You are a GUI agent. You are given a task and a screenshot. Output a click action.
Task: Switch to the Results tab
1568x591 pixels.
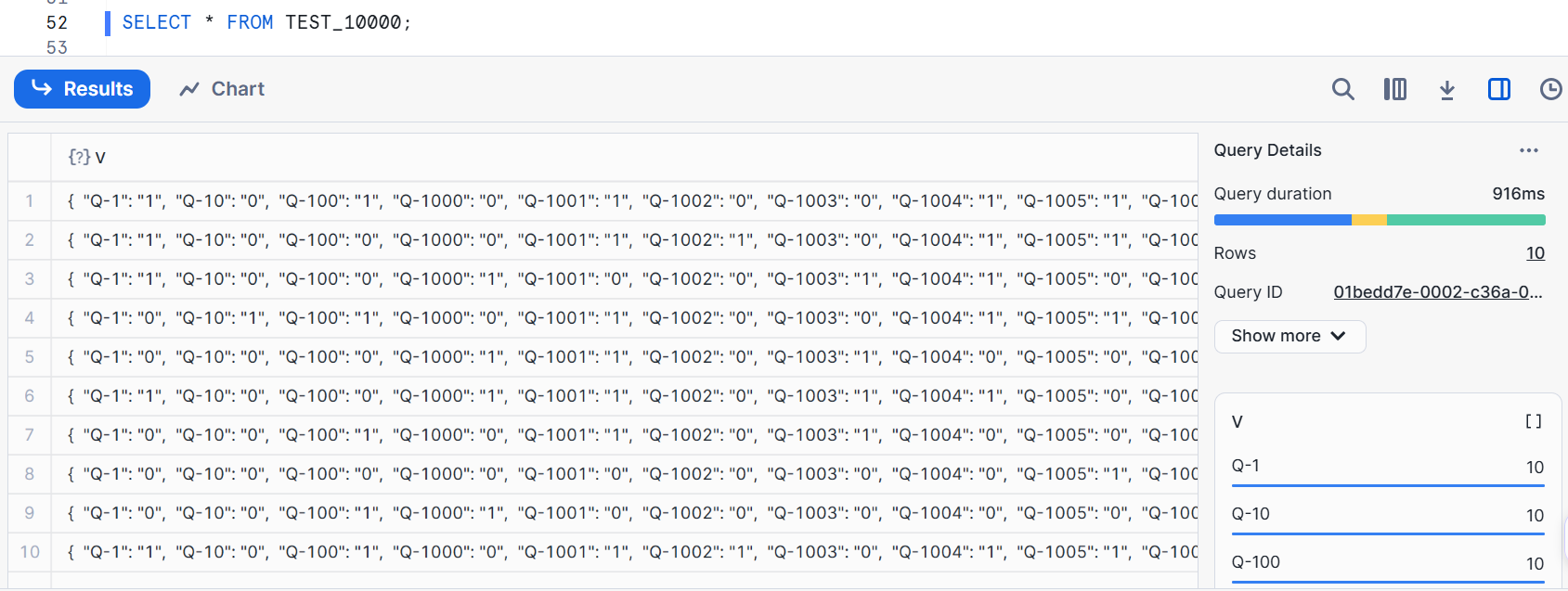(82, 89)
